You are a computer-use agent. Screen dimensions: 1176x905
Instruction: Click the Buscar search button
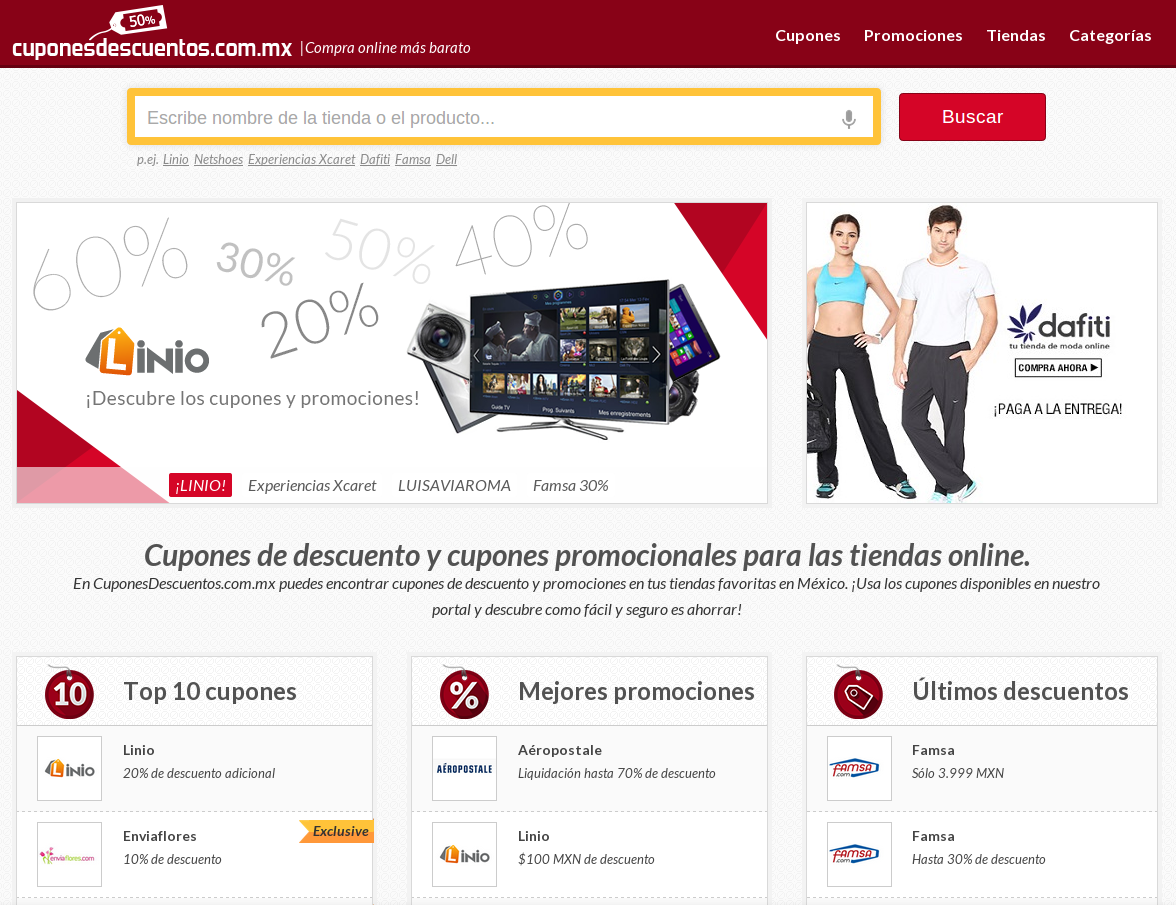coord(972,117)
